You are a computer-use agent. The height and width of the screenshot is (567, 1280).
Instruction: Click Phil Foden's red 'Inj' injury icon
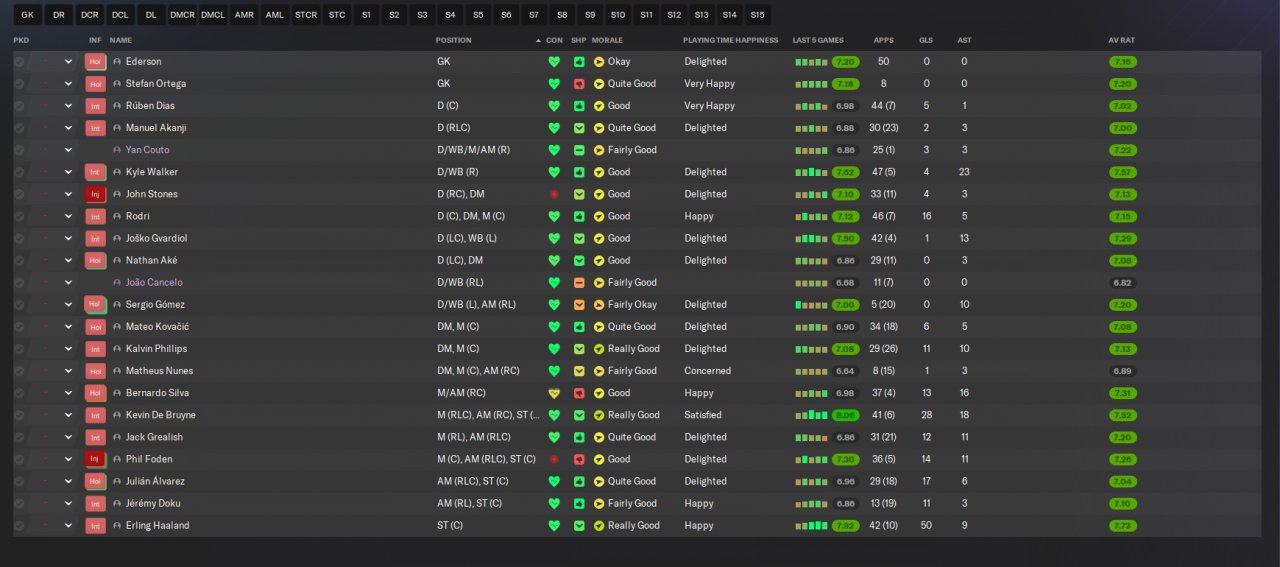95,460
